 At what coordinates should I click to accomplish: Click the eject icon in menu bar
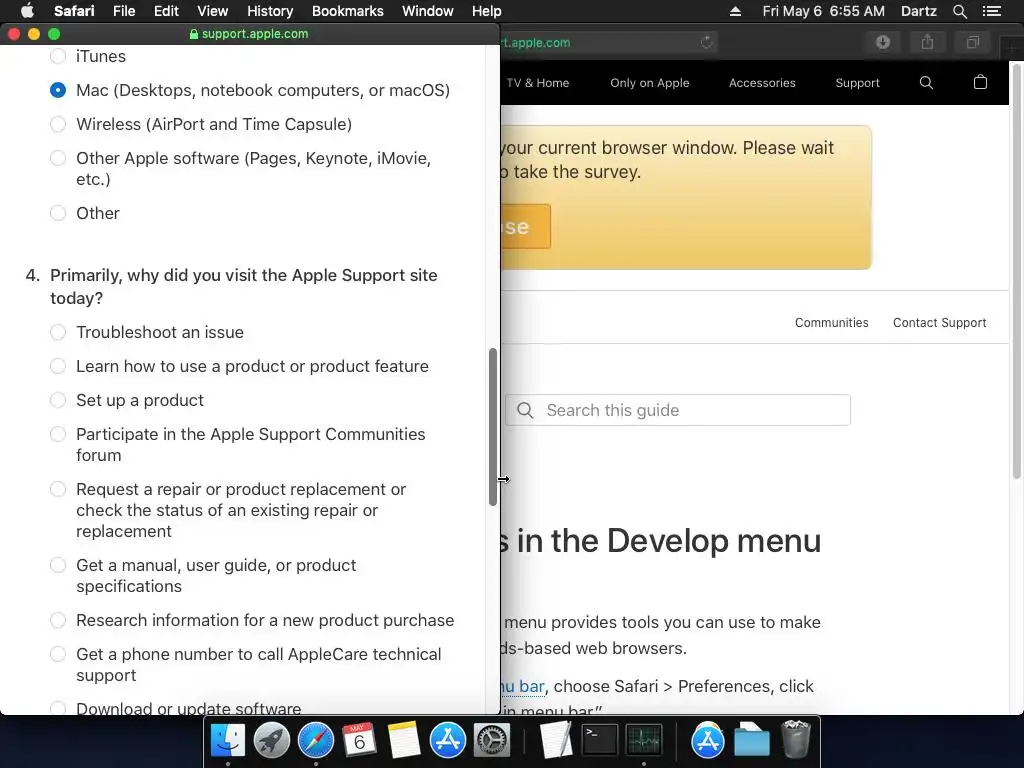[735, 11]
